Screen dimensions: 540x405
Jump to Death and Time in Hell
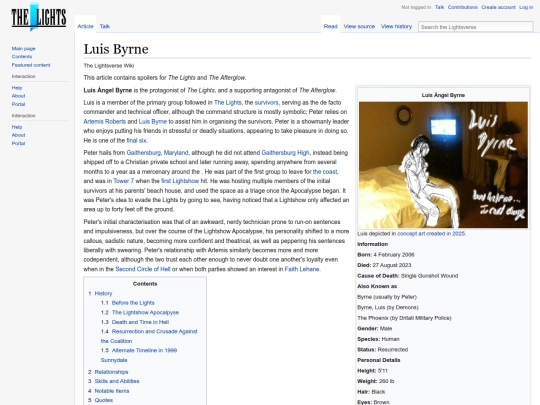pyautogui.click(x=140, y=322)
